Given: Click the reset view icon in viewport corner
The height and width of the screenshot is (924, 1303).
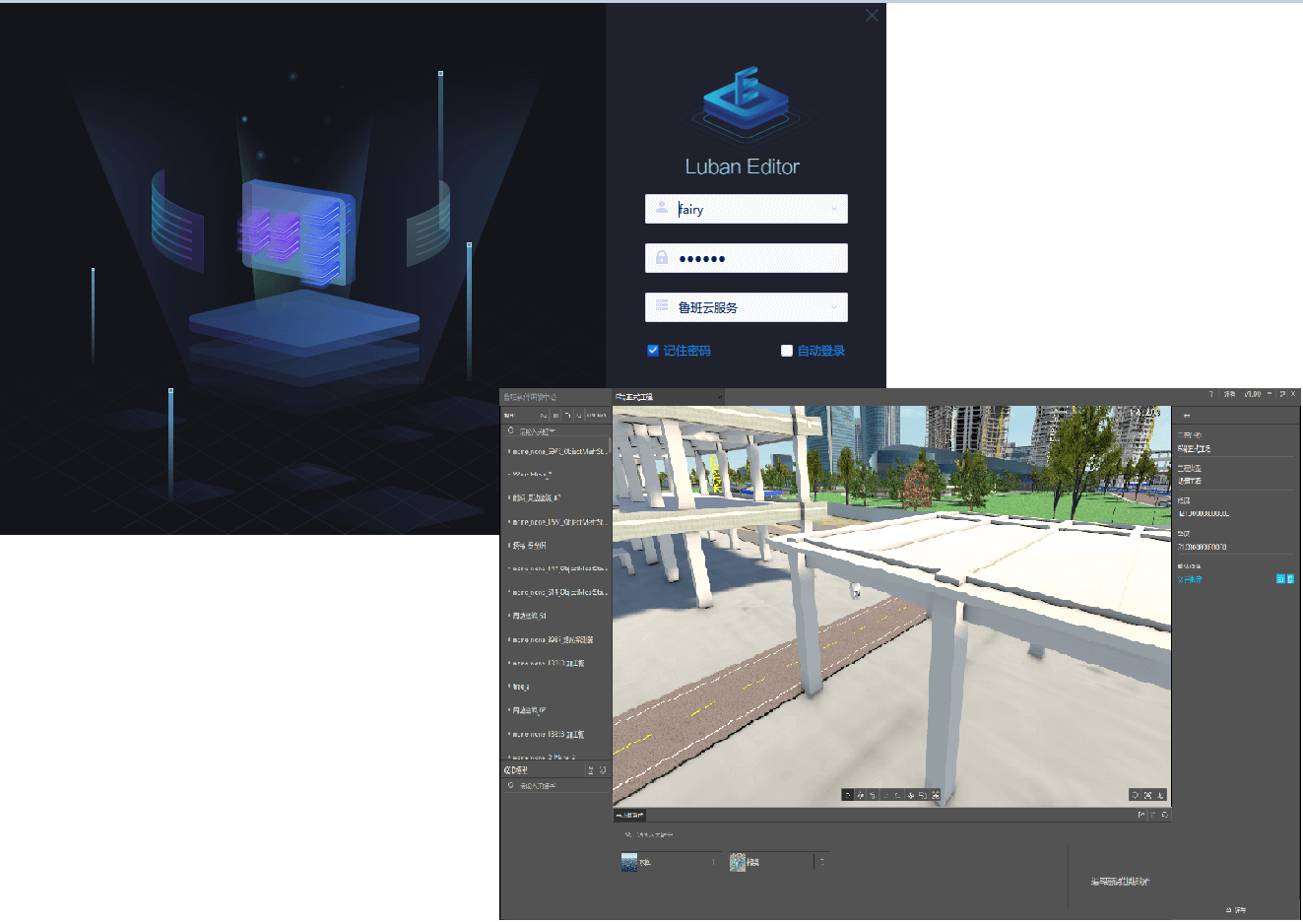Looking at the screenshot, I should 1136,795.
